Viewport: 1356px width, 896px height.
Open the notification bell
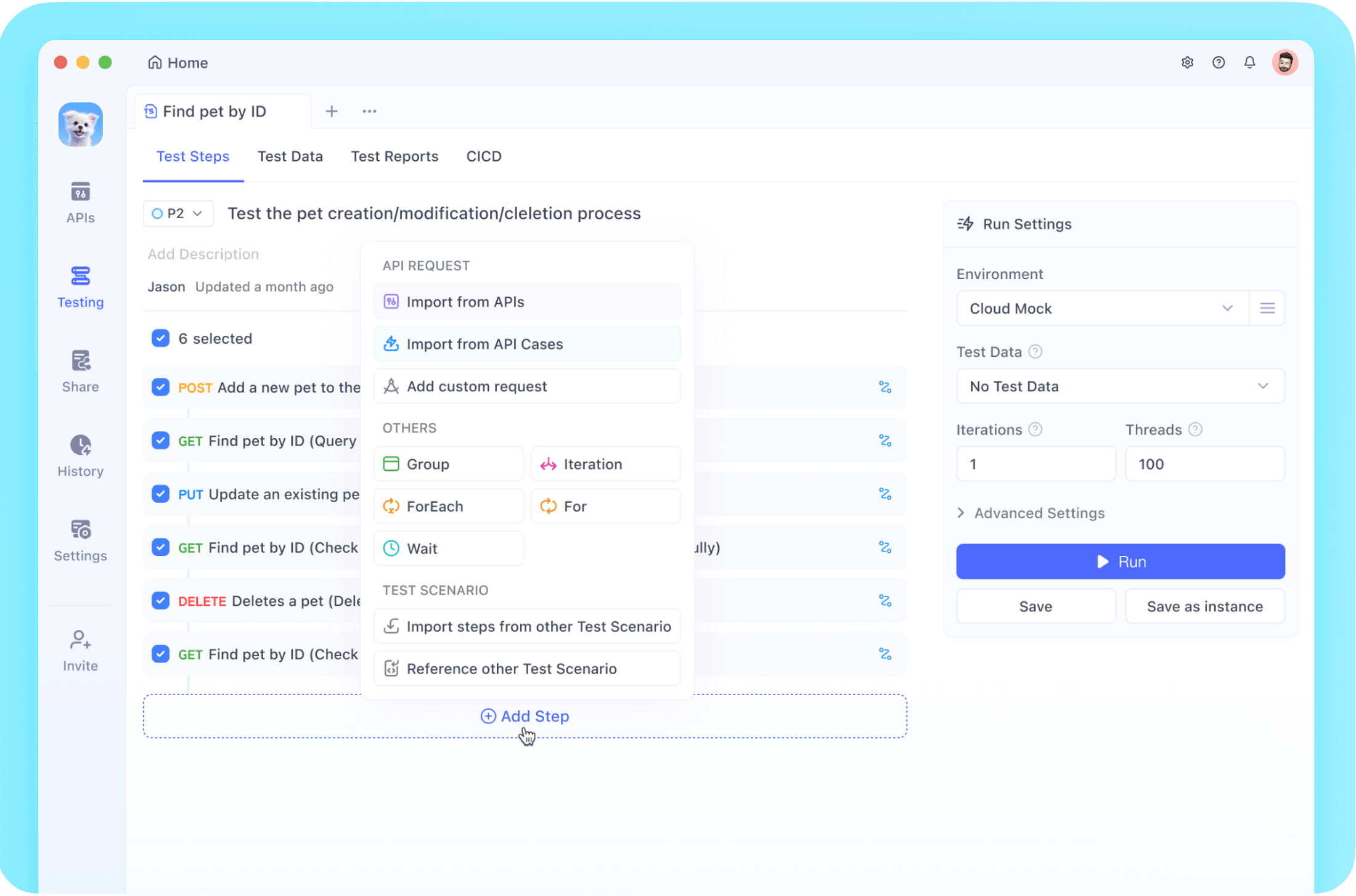1249,62
